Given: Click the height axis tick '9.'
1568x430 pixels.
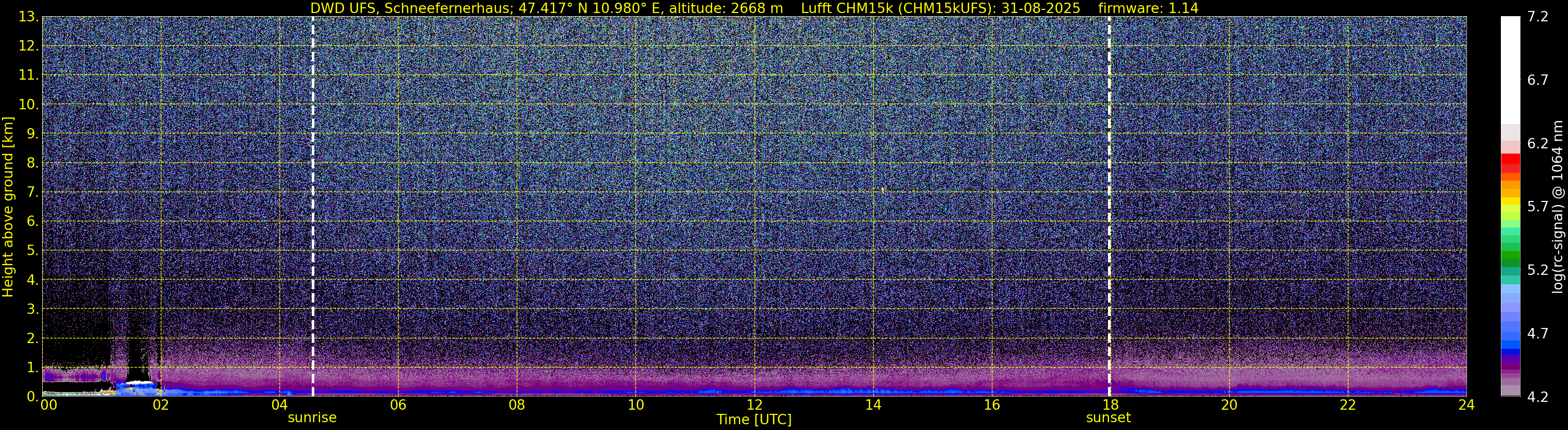Looking at the screenshot, I should [32, 134].
